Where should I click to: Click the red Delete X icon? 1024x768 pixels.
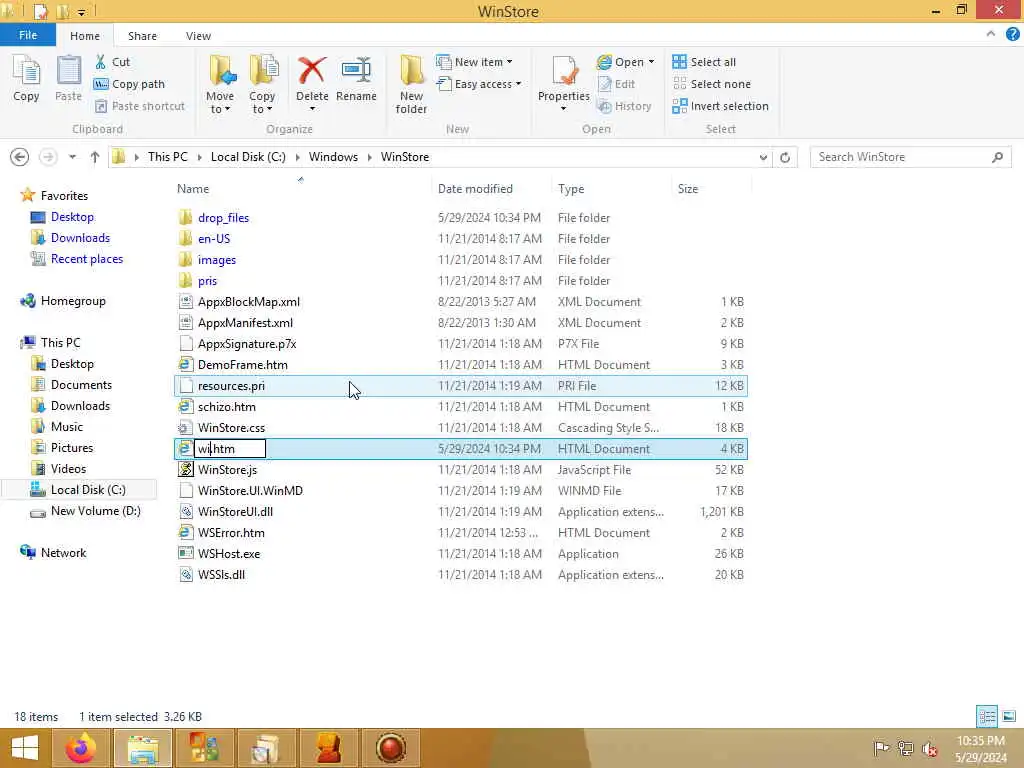pyautogui.click(x=312, y=71)
